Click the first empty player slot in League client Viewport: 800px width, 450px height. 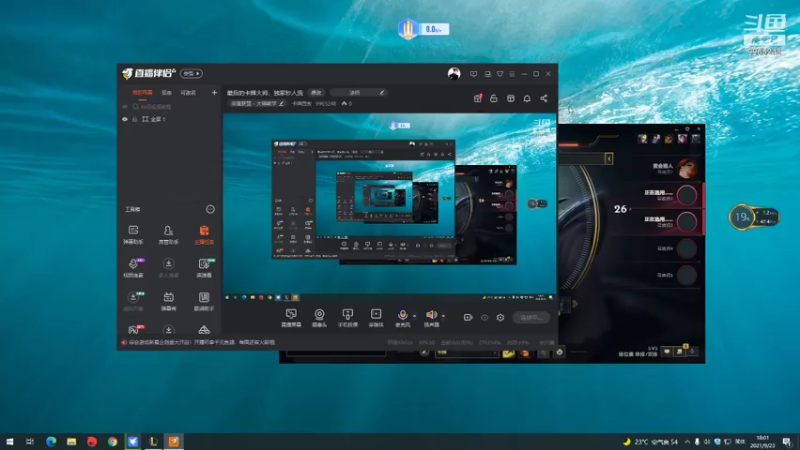(687, 195)
